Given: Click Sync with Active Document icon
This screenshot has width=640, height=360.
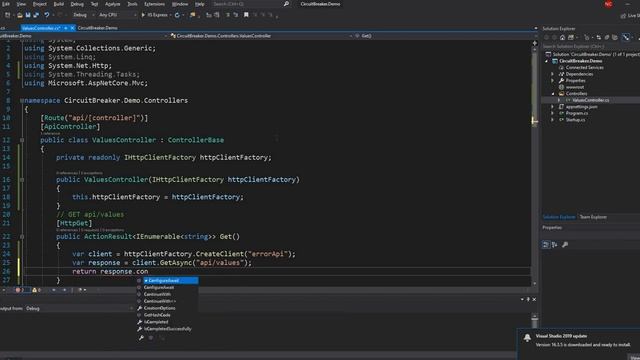Looking at the screenshot, I should click(598, 38).
